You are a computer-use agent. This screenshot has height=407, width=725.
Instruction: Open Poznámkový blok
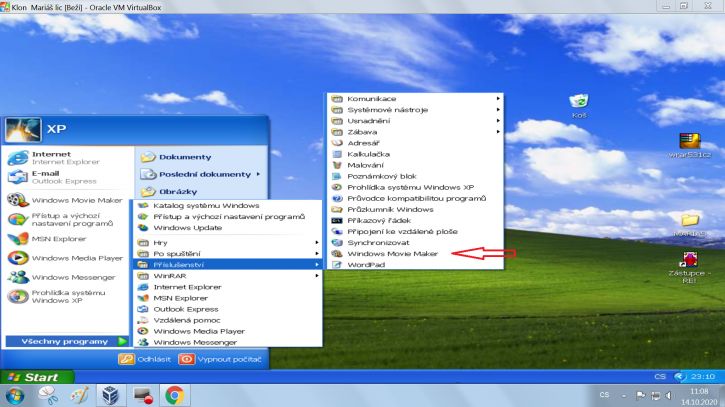(x=415, y=176)
